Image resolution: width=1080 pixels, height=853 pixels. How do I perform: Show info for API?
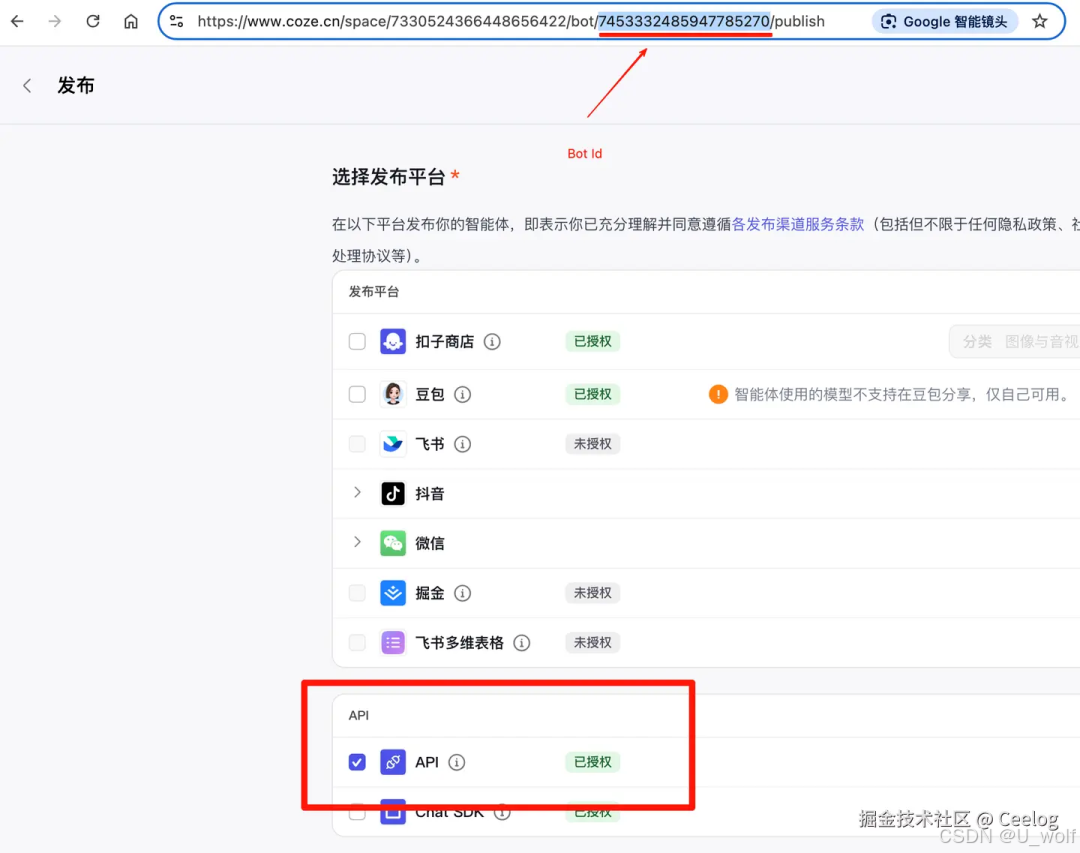click(456, 762)
